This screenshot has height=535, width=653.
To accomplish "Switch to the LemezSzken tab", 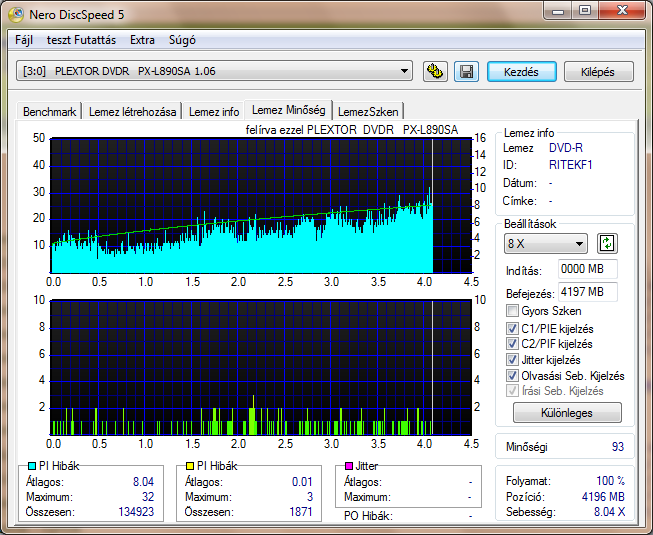I will (368, 112).
